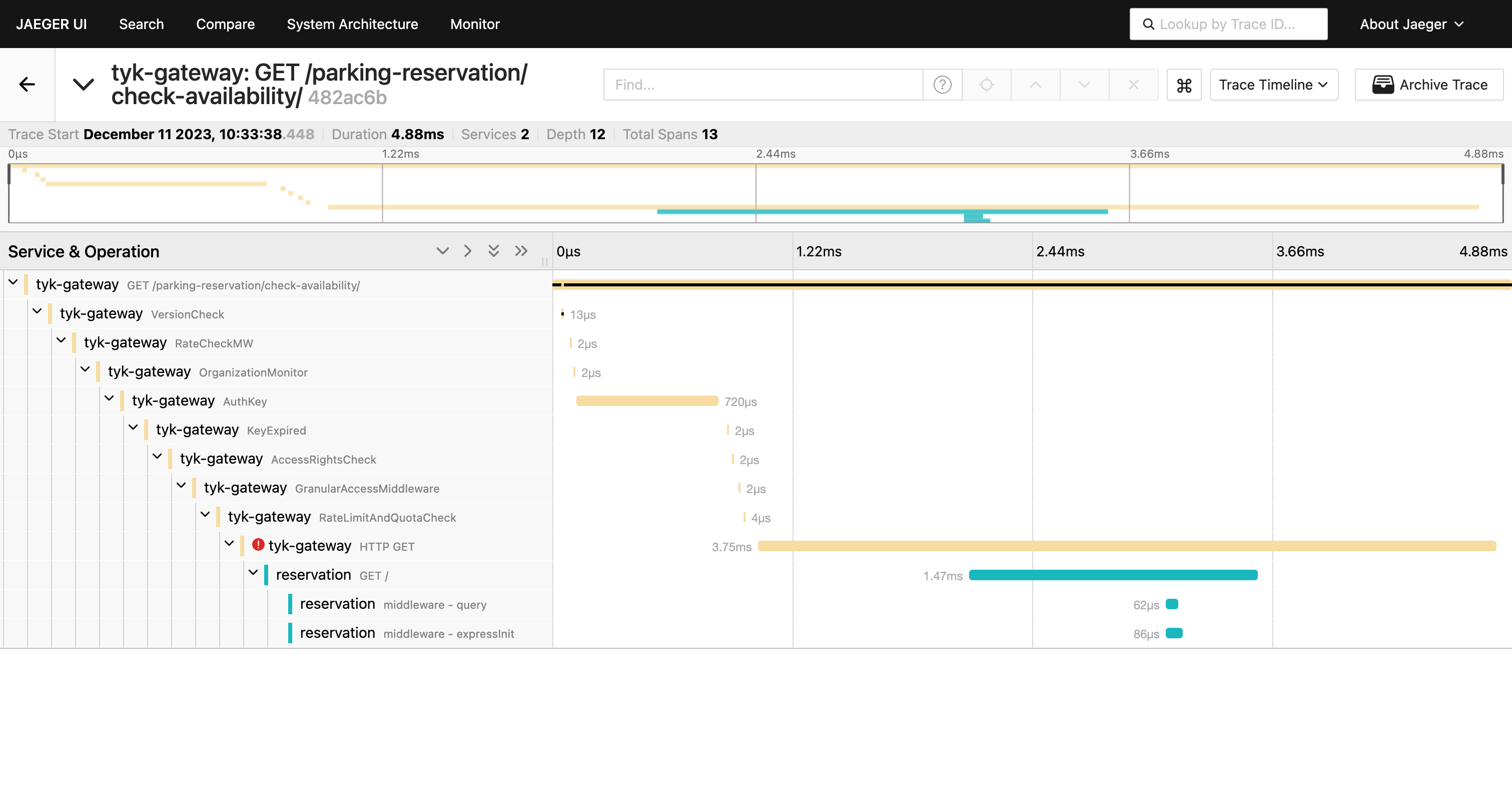Open the Trace Timeline view dropdown

(1273, 85)
